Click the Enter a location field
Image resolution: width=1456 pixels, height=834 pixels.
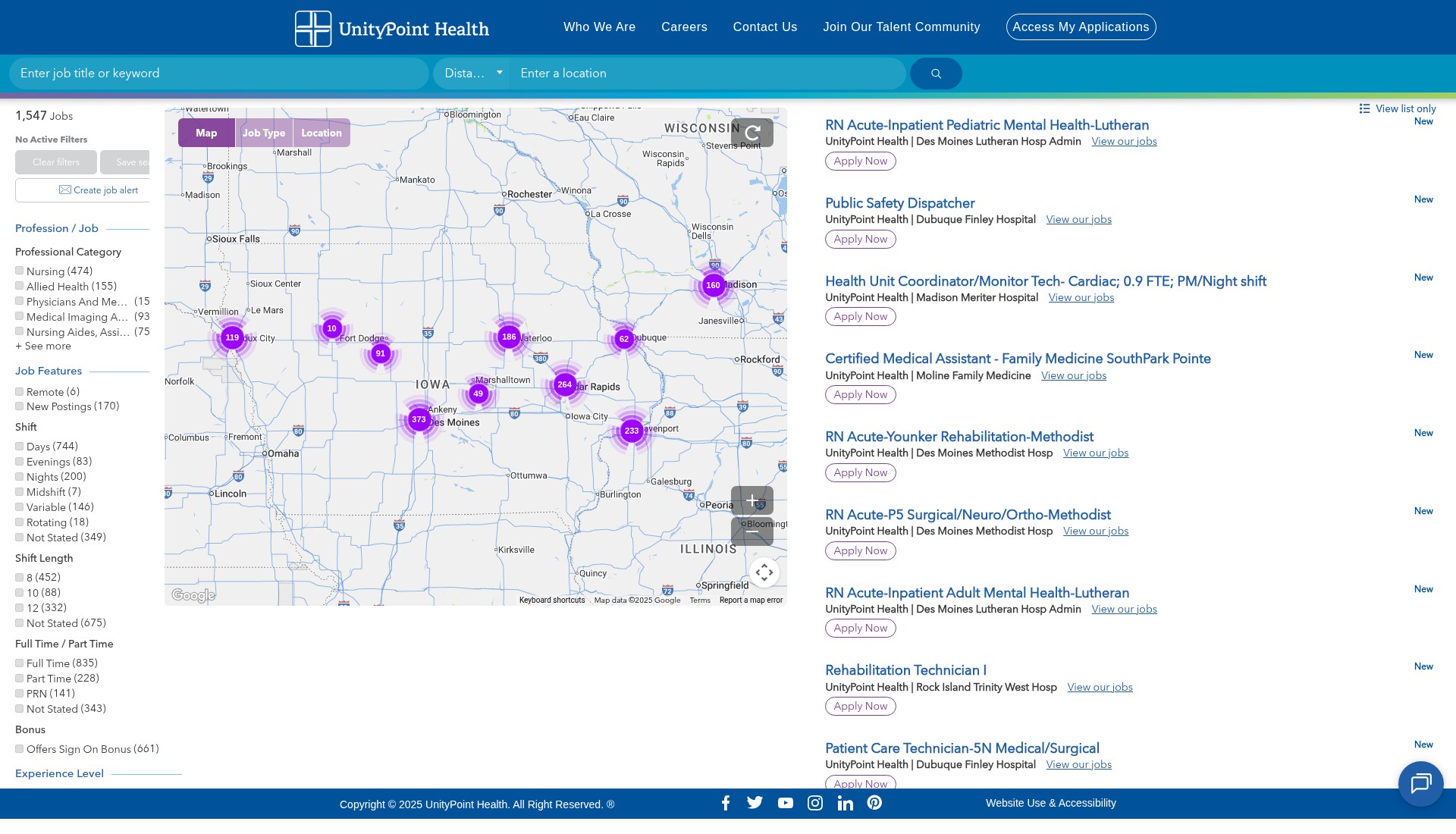click(x=708, y=74)
